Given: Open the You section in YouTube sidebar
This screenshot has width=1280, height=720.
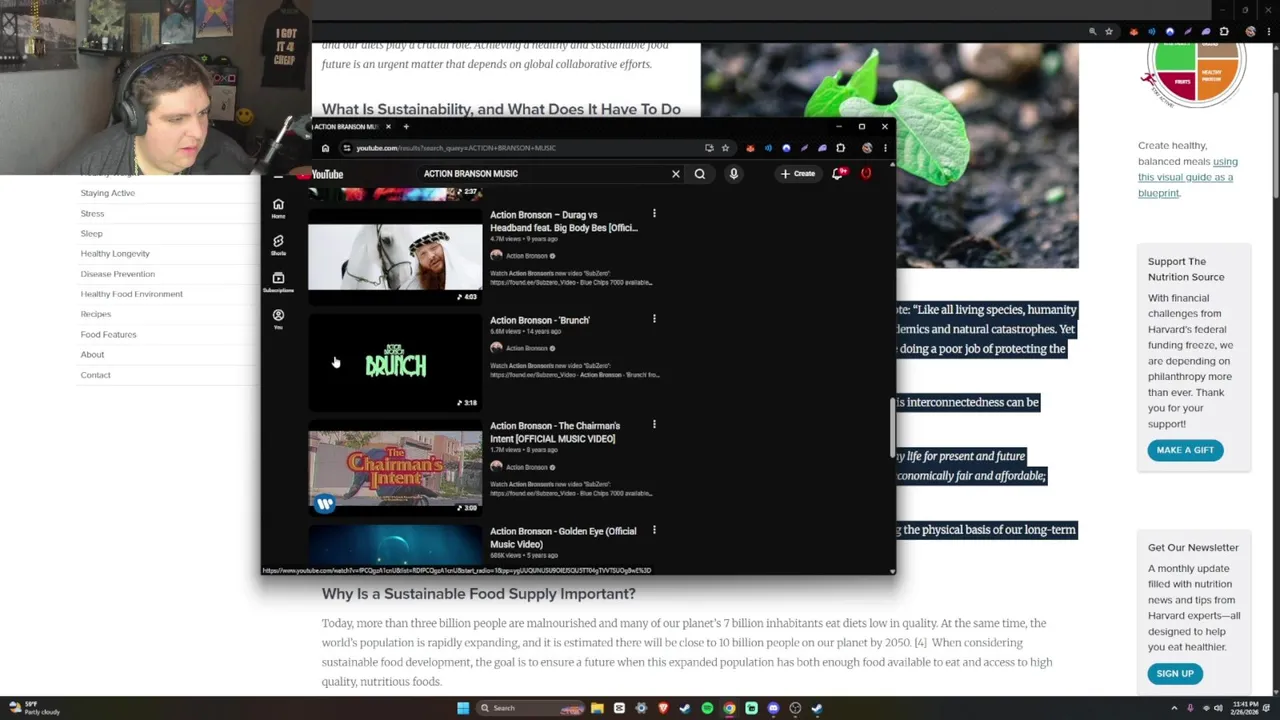Looking at the screenshot, I should tap(278, 319).
